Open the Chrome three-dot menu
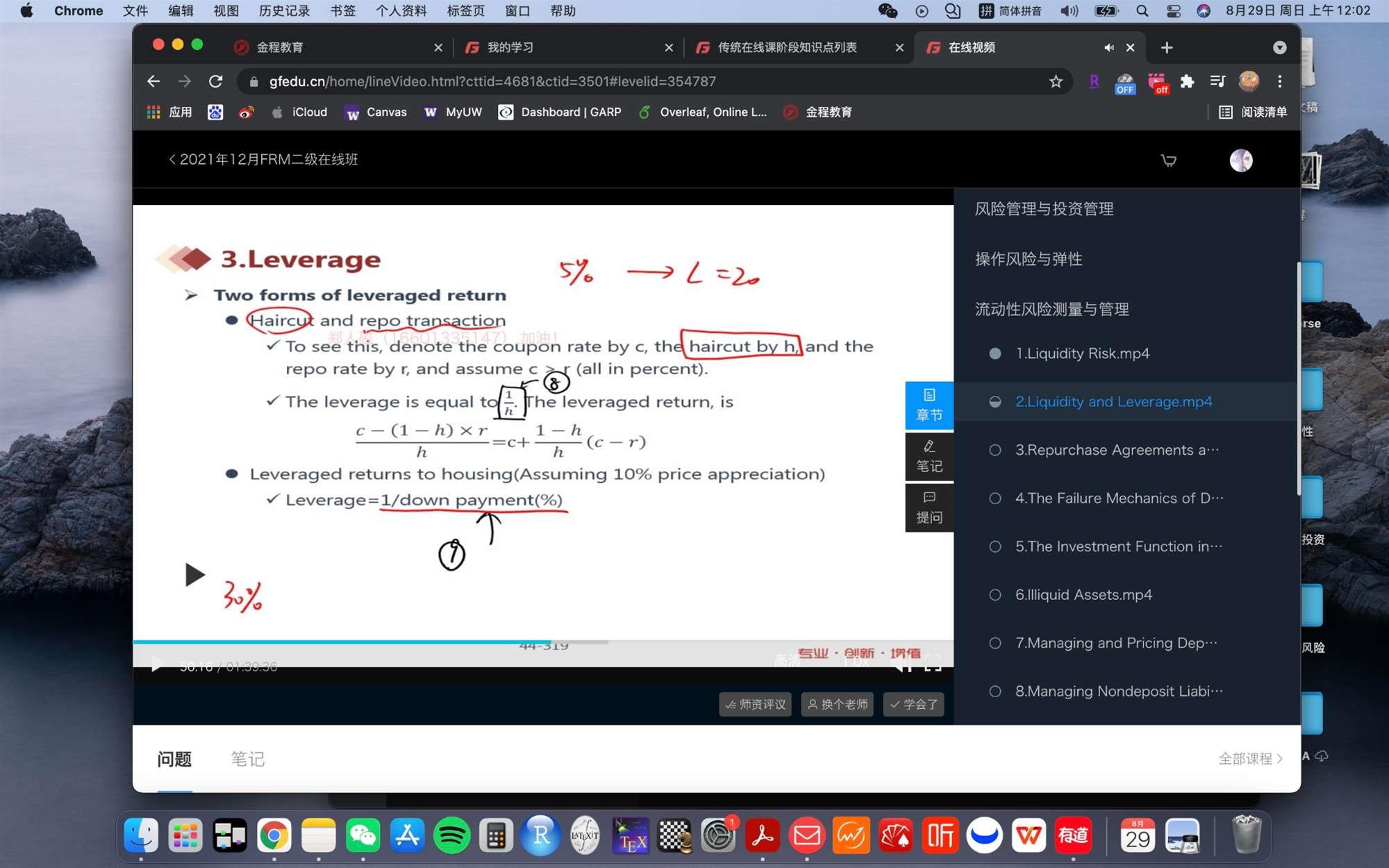The width and height of the screenshot is (1389, 868). (x=1279, y=81)
